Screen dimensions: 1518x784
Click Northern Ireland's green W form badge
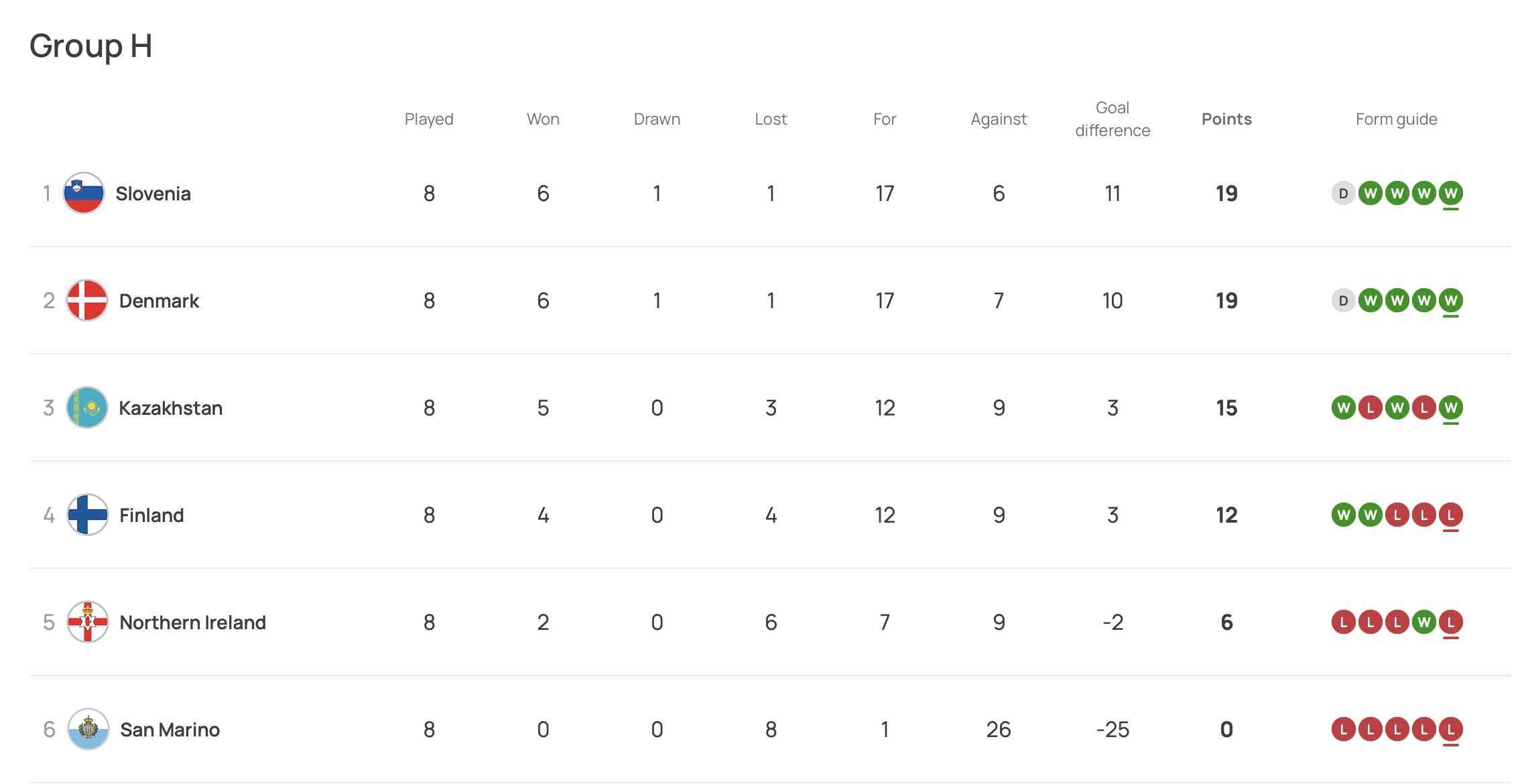[x=1424, y=623]
